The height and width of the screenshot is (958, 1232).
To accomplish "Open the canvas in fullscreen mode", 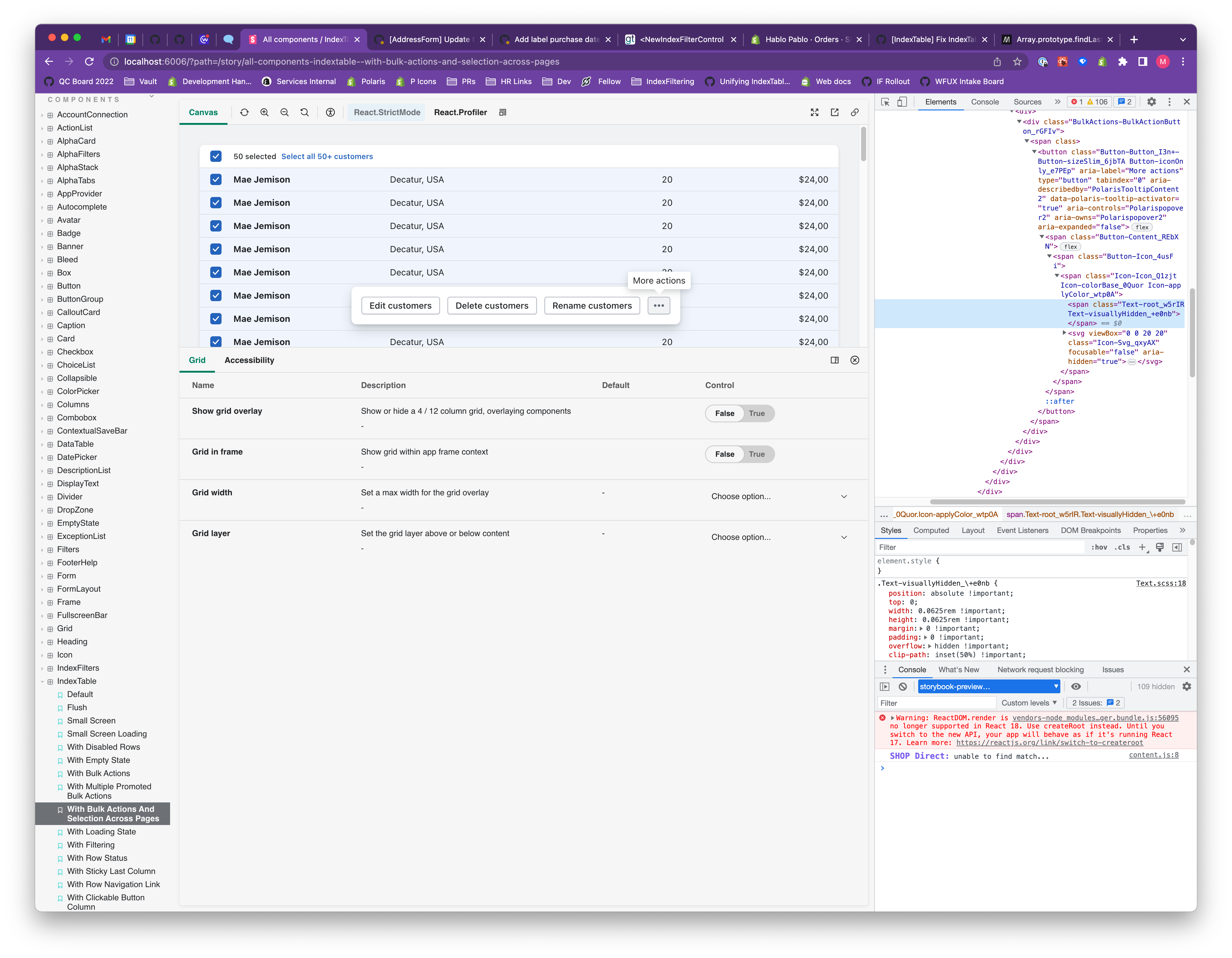I will click(815, 112).
